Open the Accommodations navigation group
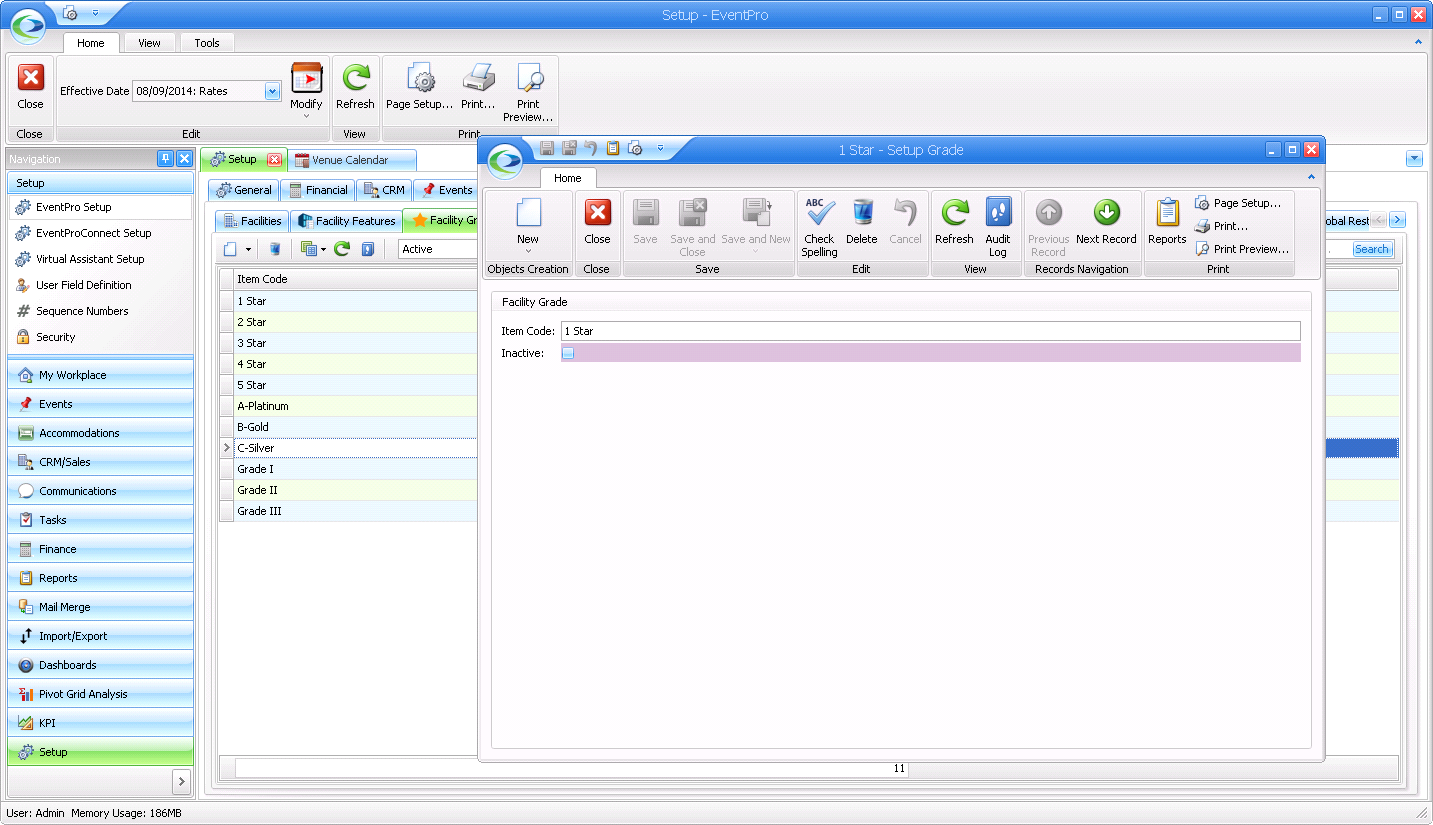Viewport: 1433px width, 825px height. point(100,433)
